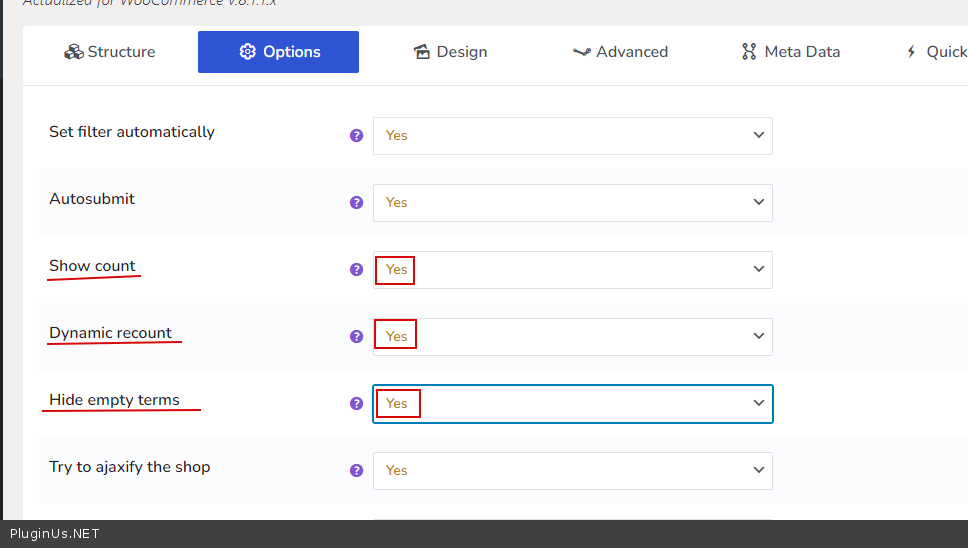Click help icon beside Show count
Screen dimensions: 968x548
point(356,269)
